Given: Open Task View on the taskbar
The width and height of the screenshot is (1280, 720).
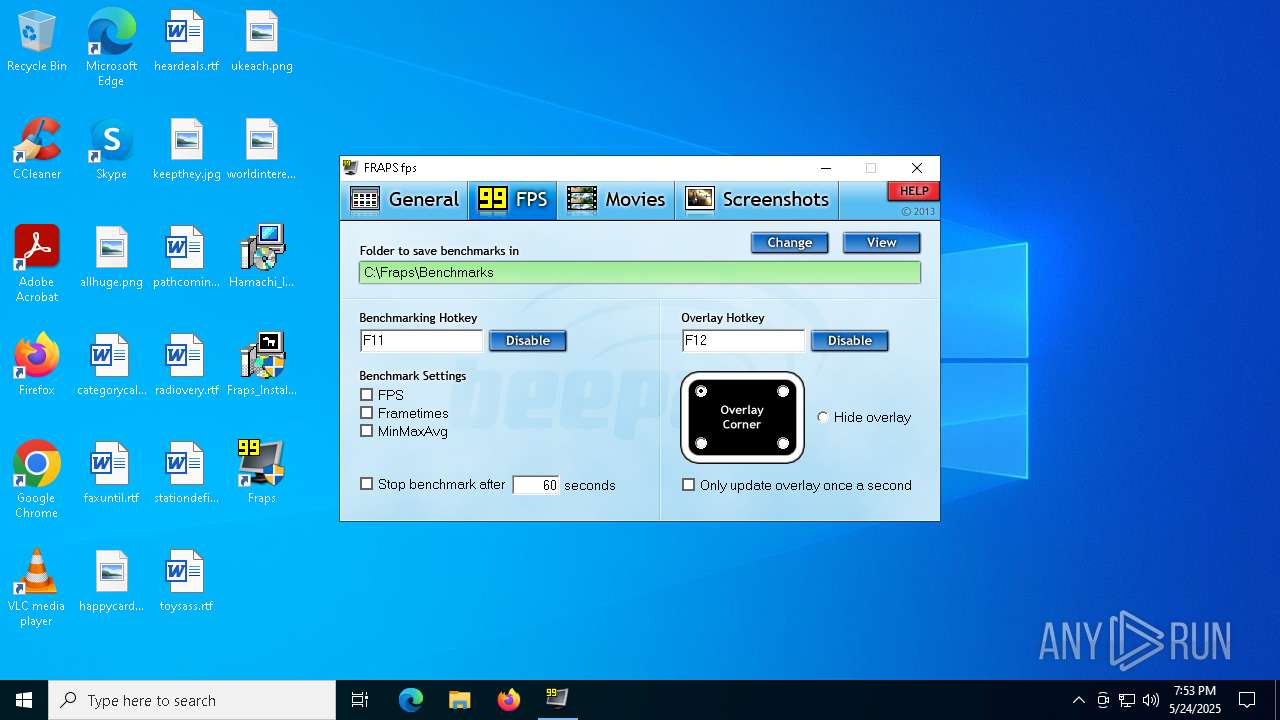Looking at the screenshot, I should (x=360, y=700).
